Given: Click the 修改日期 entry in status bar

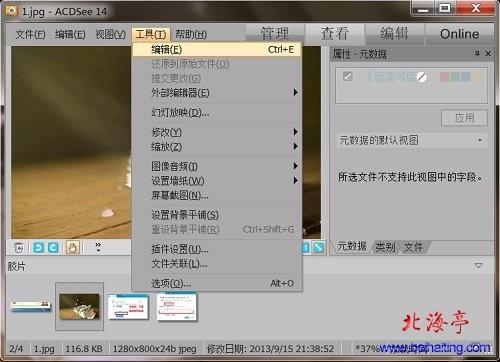Looking at the screenshot, I should (x=270, y=349).
